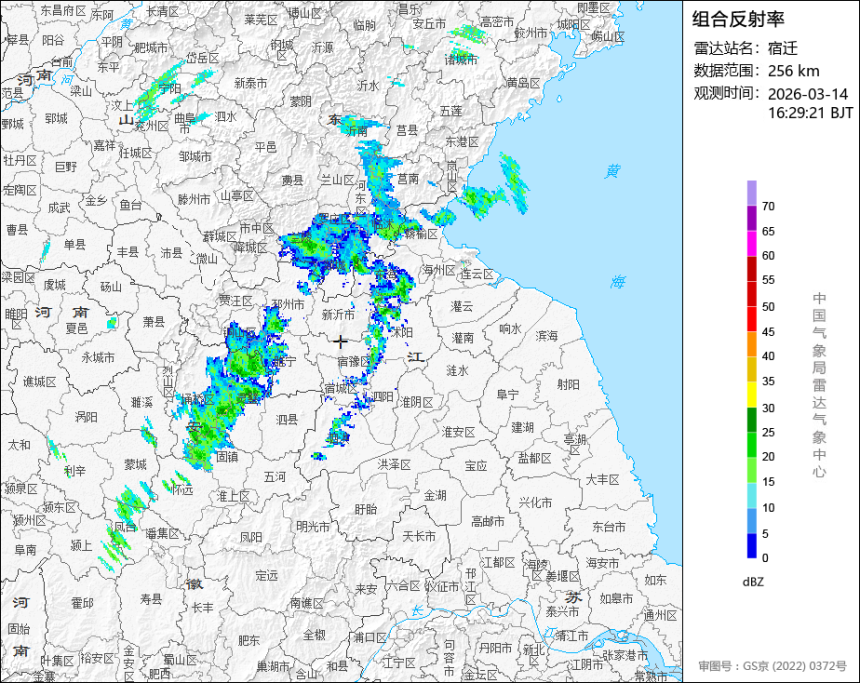Click the 宿豫区 label on the map
The image size is (860, 683).
click(x=354, y=362)
